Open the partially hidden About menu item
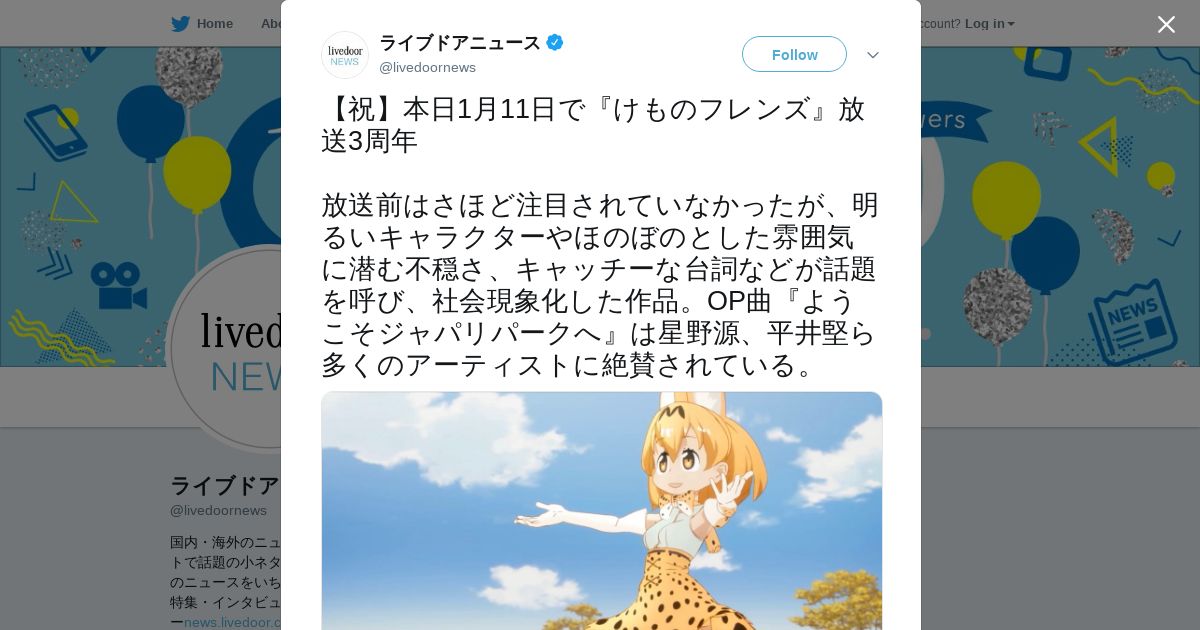This screenshot has height=630, width=1200. tap(270, 24)
